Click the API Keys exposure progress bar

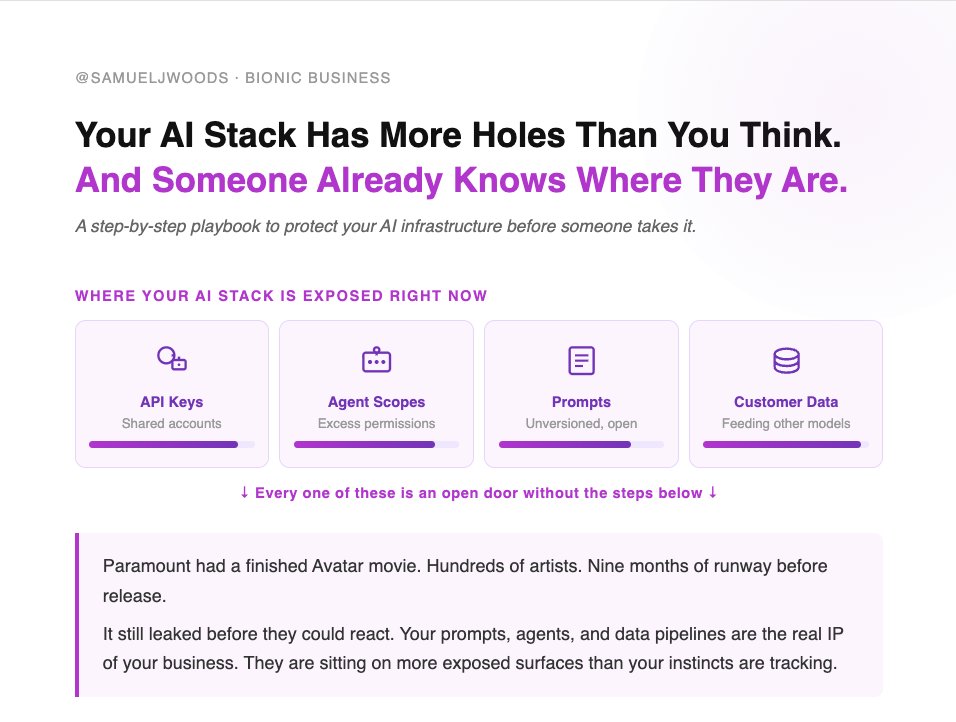point(172,445)
